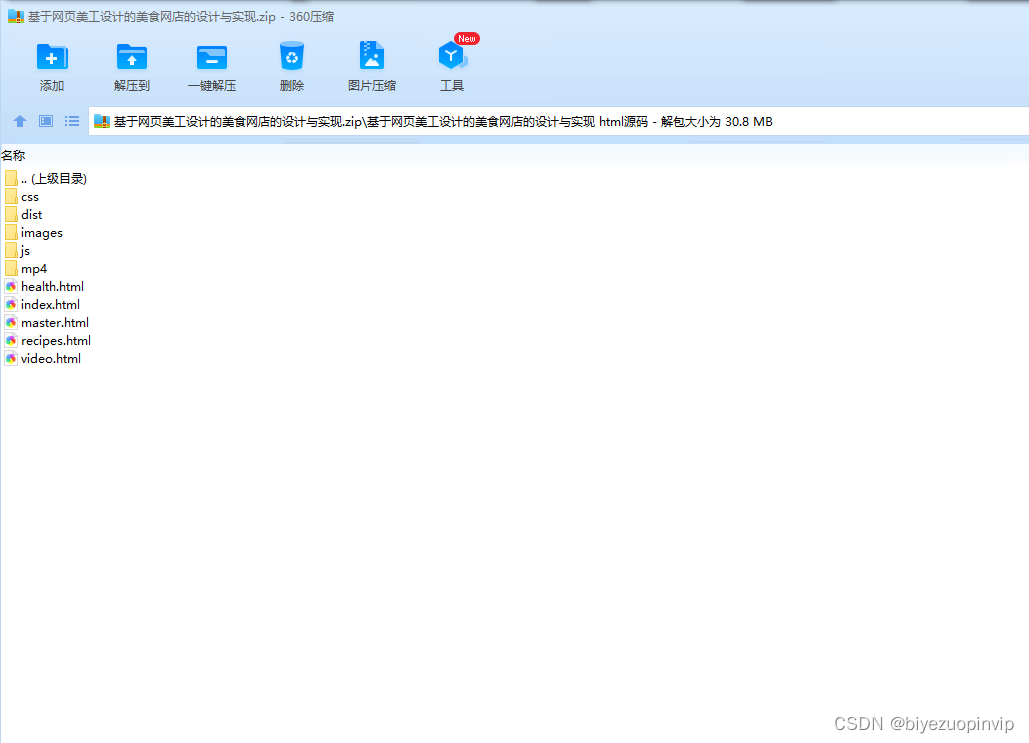Click the folder icon beside css

click(x=11, y=196)
